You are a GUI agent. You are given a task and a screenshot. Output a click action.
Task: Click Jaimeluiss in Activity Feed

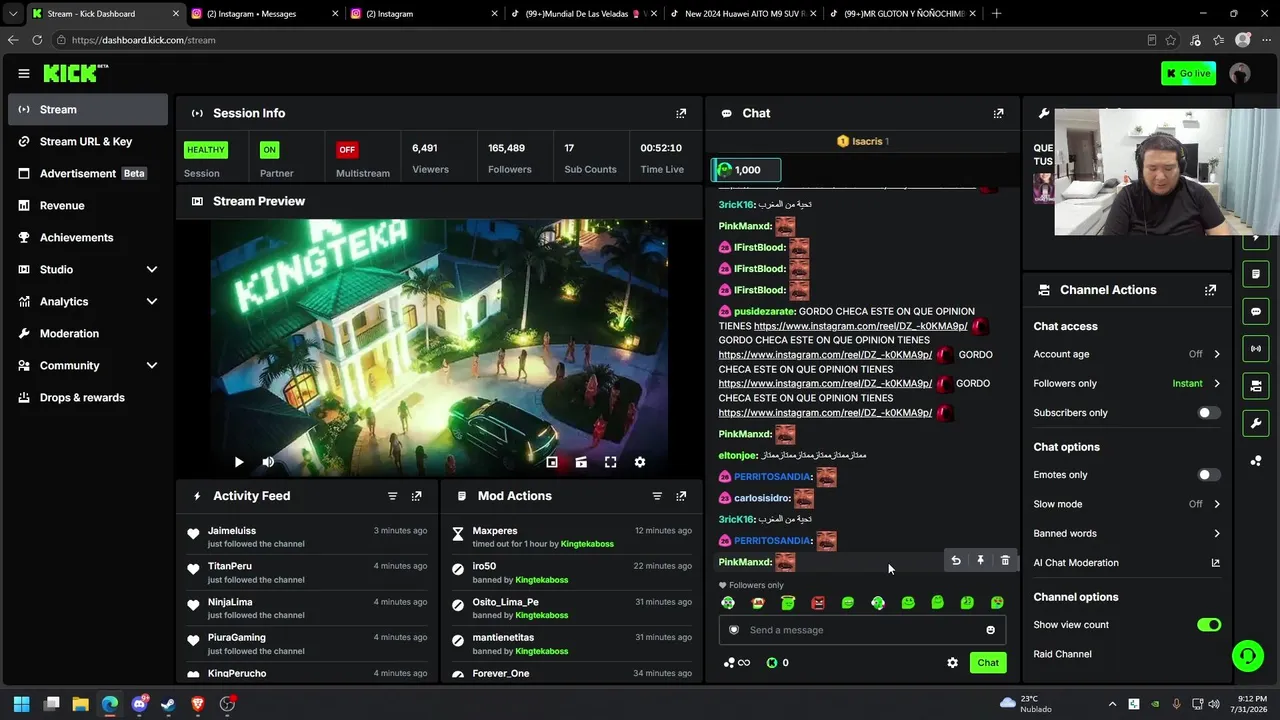(x=232, y=531)
